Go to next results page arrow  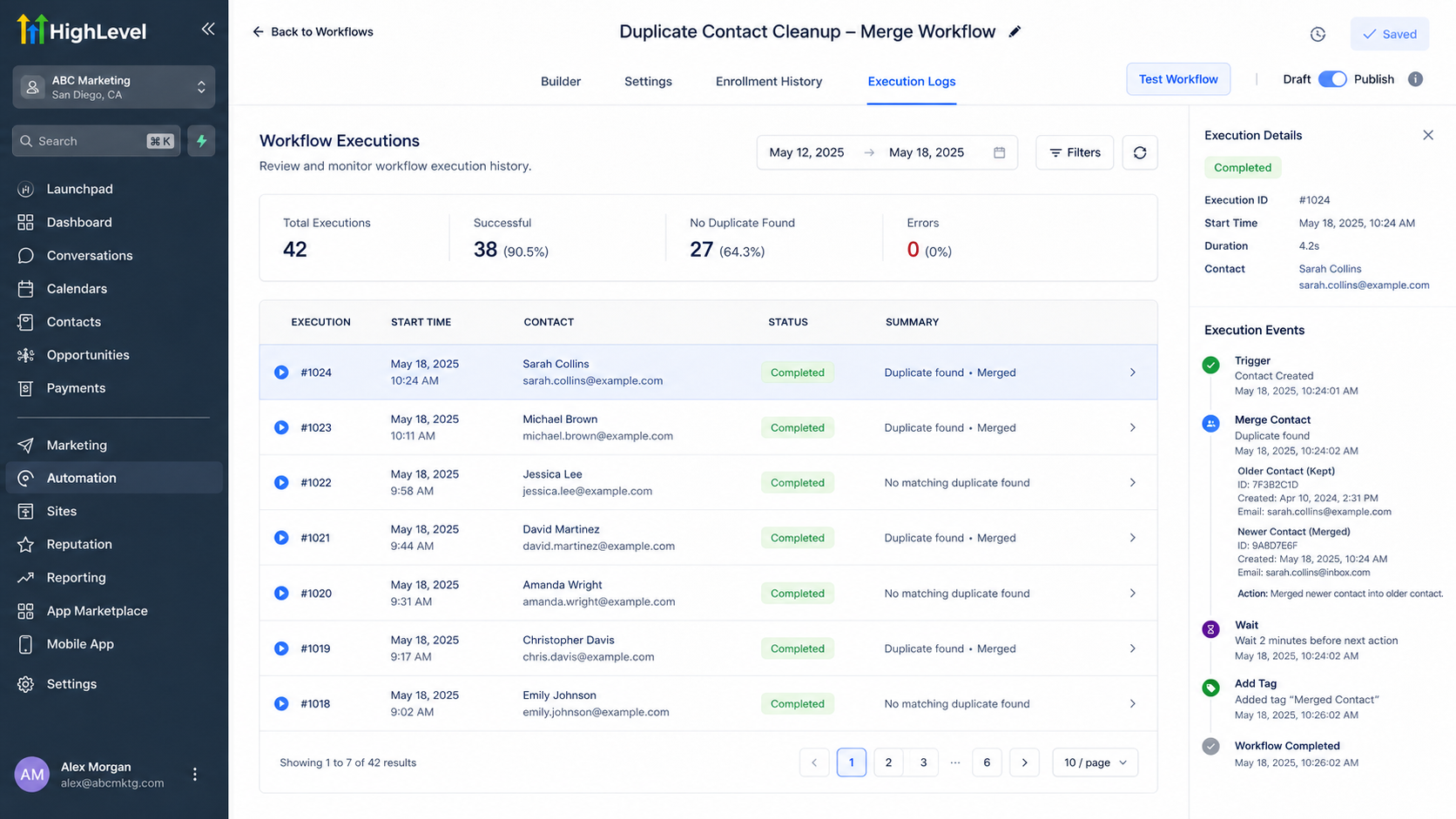[1024, 762]
